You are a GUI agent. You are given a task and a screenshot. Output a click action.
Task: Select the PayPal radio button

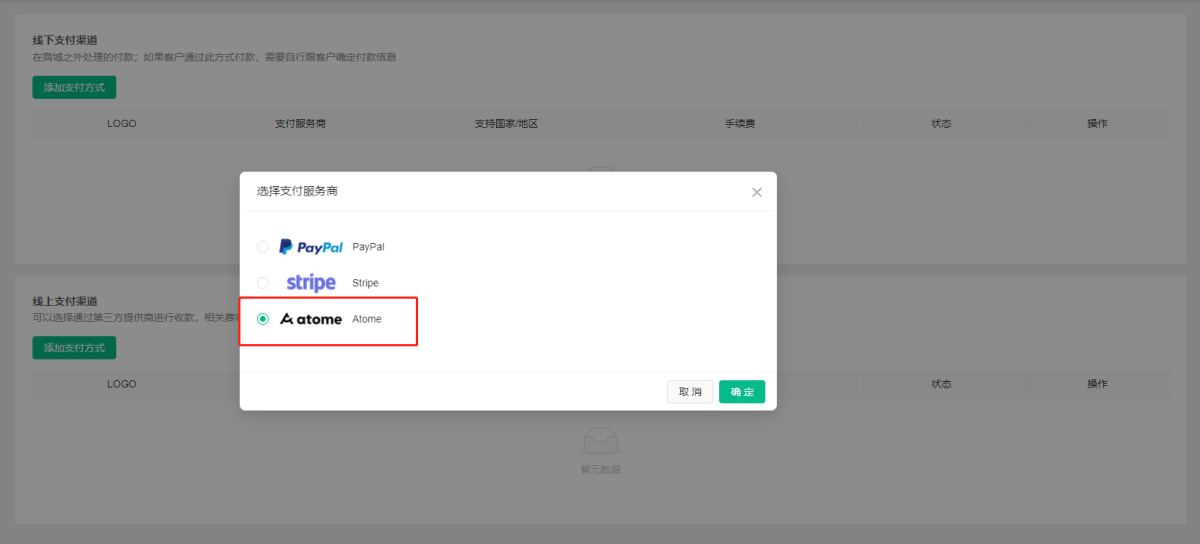click(263, 247)
